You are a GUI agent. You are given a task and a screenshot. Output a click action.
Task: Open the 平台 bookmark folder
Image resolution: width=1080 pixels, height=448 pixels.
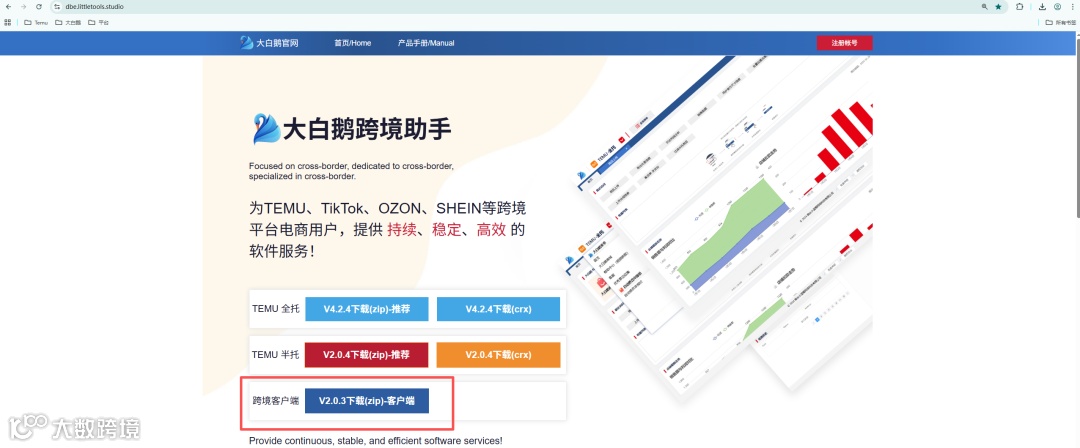(x=98, y=22)
